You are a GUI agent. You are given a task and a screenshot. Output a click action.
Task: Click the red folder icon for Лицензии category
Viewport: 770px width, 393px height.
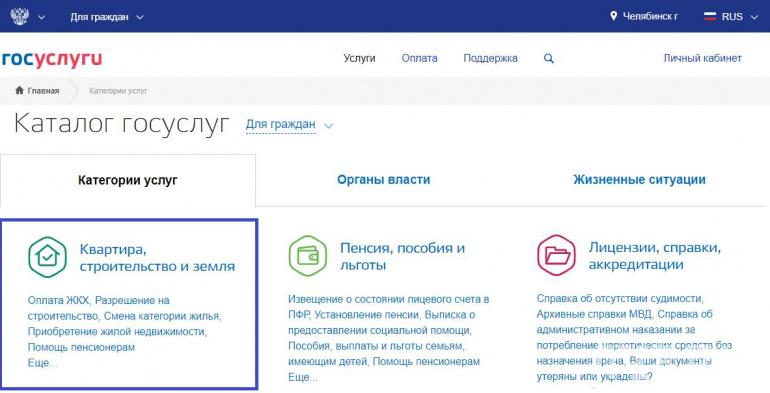point(556,255)
